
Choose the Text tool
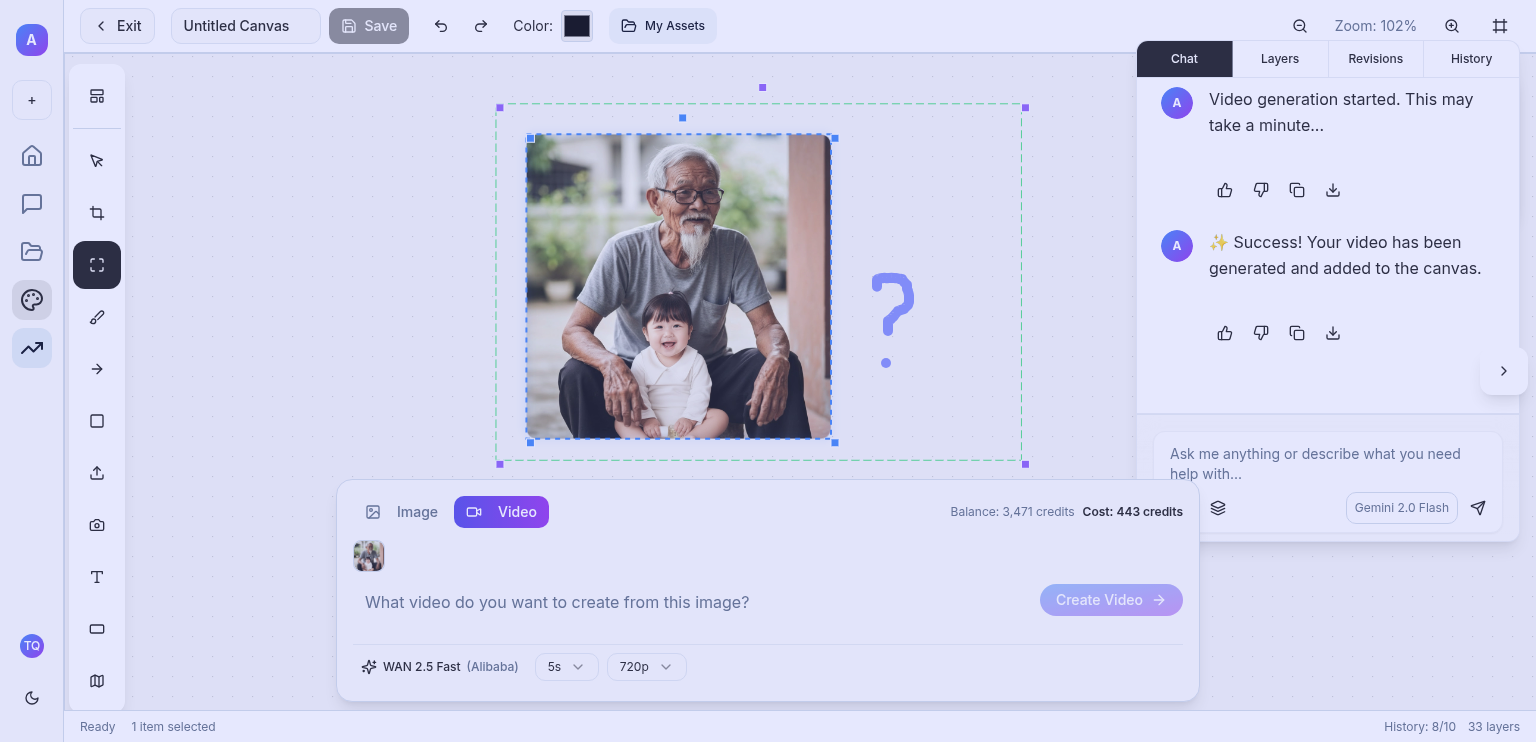point(97,577)
